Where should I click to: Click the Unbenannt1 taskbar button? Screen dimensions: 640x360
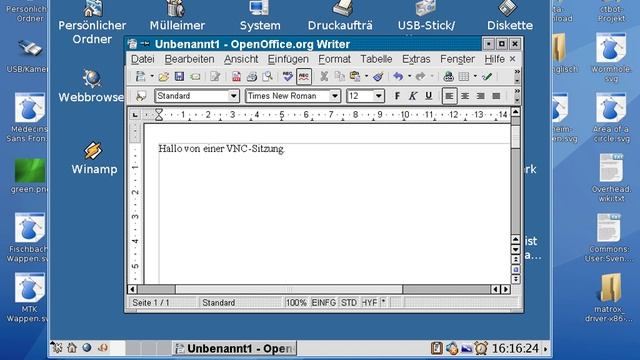tap(234, 349)
